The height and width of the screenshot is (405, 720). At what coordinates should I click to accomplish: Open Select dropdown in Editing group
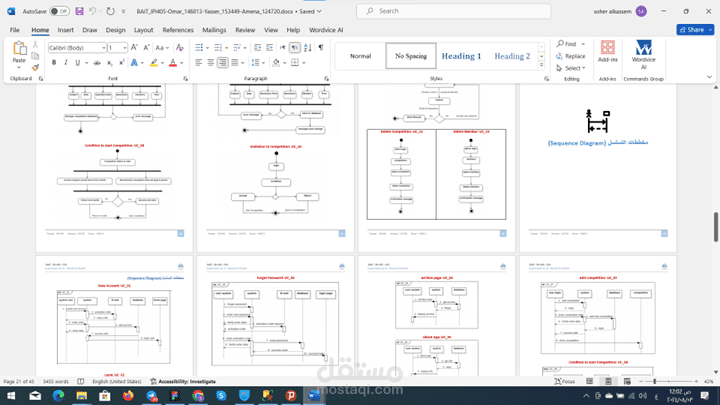[x=571, y=68]
